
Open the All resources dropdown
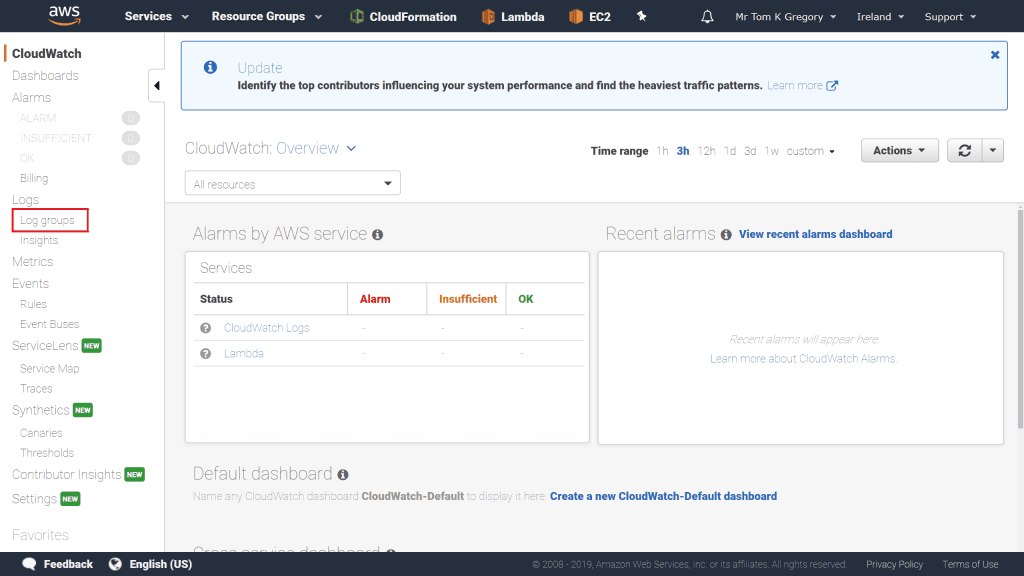point(293,184)
